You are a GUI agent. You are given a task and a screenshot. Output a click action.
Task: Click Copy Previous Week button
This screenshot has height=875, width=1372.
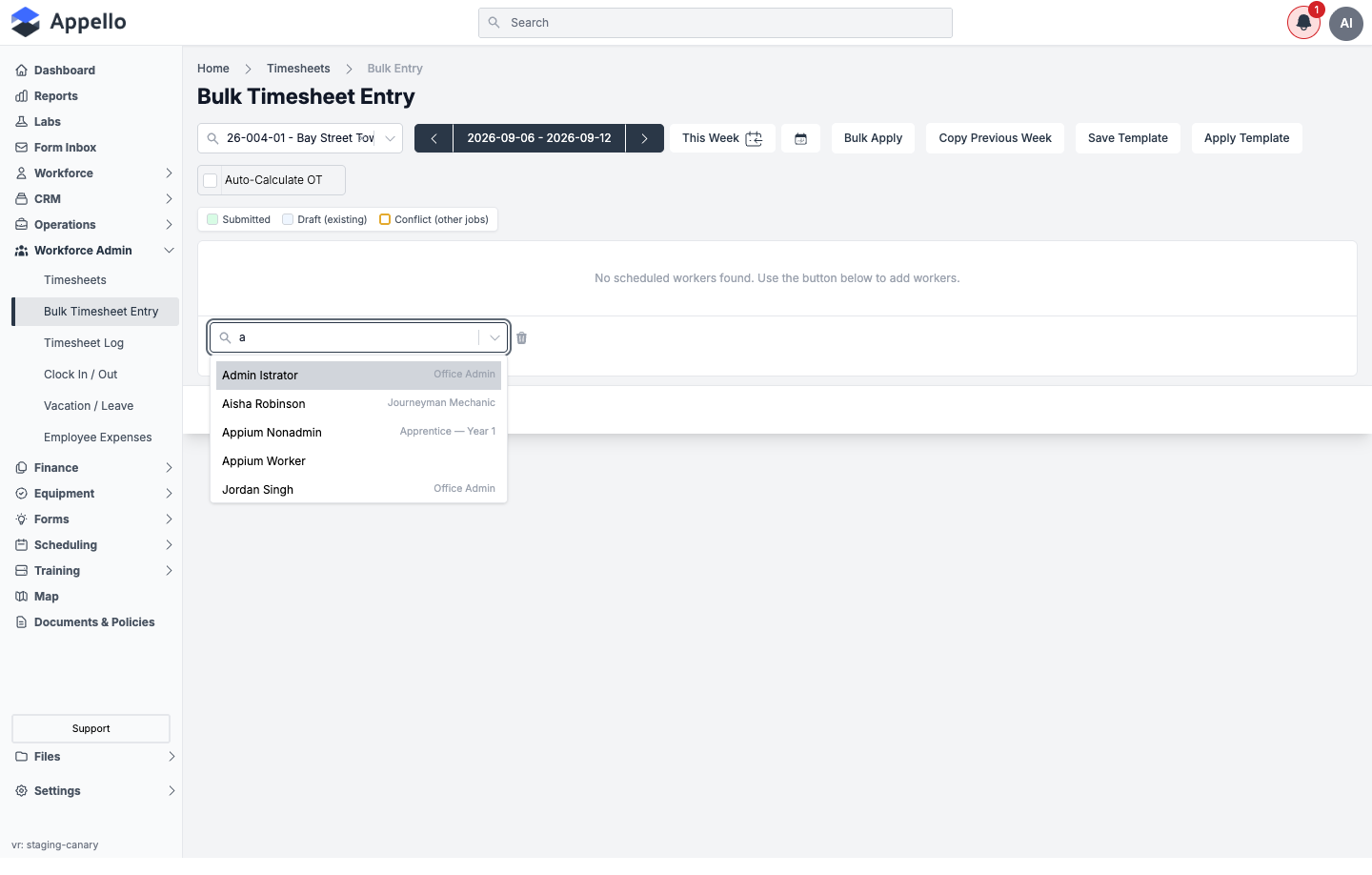995,138
